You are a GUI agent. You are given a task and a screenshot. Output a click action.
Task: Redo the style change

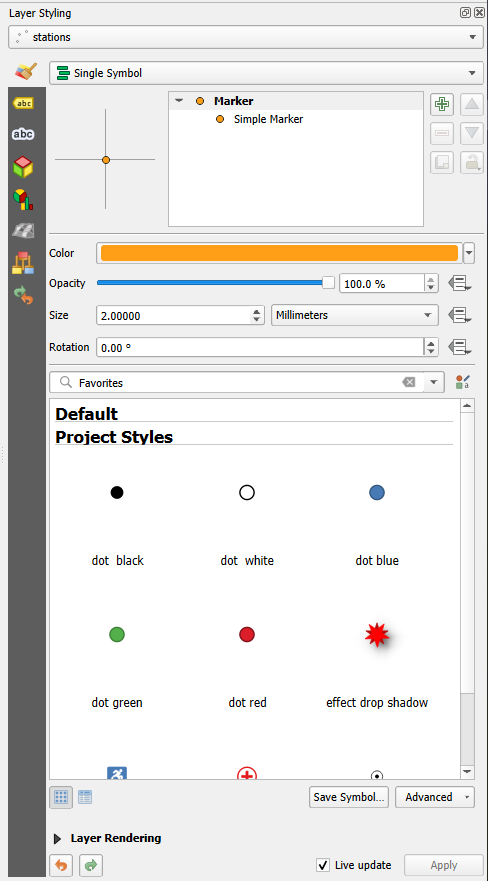tap(90, 865)
